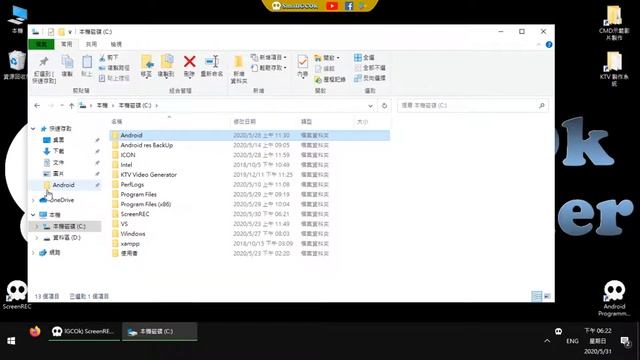This screenshot has width=640, height=360.
Task: Expand the Network tree node
Action: (x=33, y=253)
